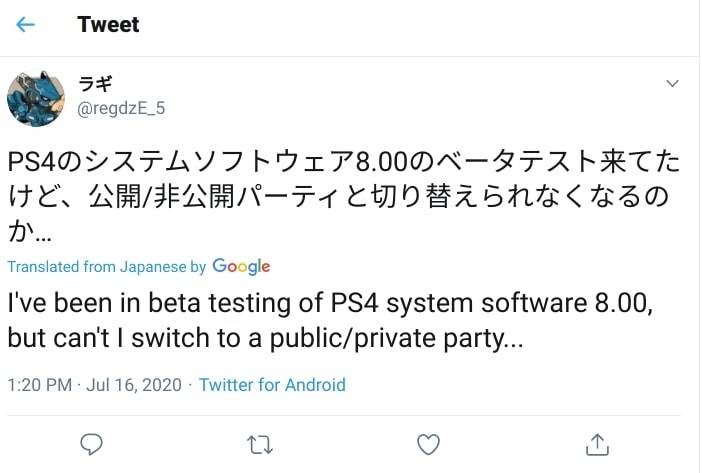The image size is (702, 473).
Task: Like the tweet with the heart
Action: (x=428, y=443)
